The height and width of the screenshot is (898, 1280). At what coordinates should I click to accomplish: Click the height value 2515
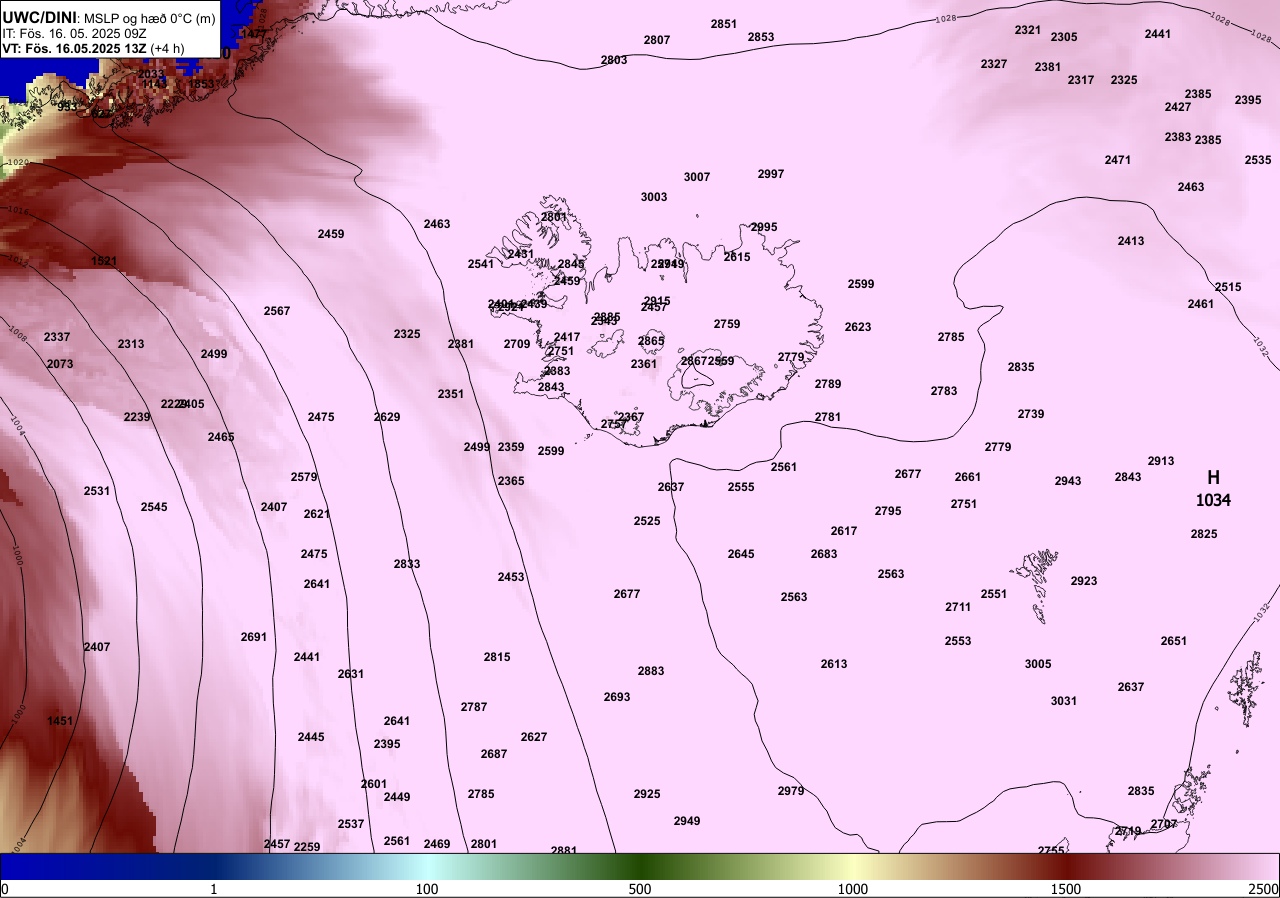click(1228, 287)
